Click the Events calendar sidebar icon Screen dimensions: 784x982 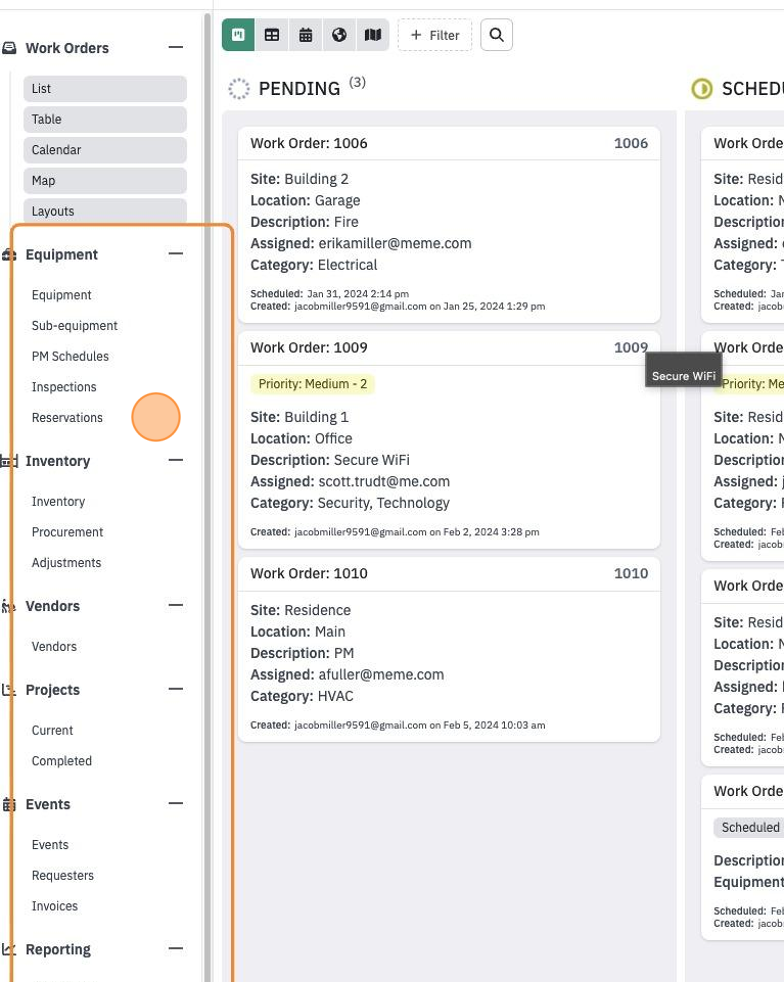[9, 804]
